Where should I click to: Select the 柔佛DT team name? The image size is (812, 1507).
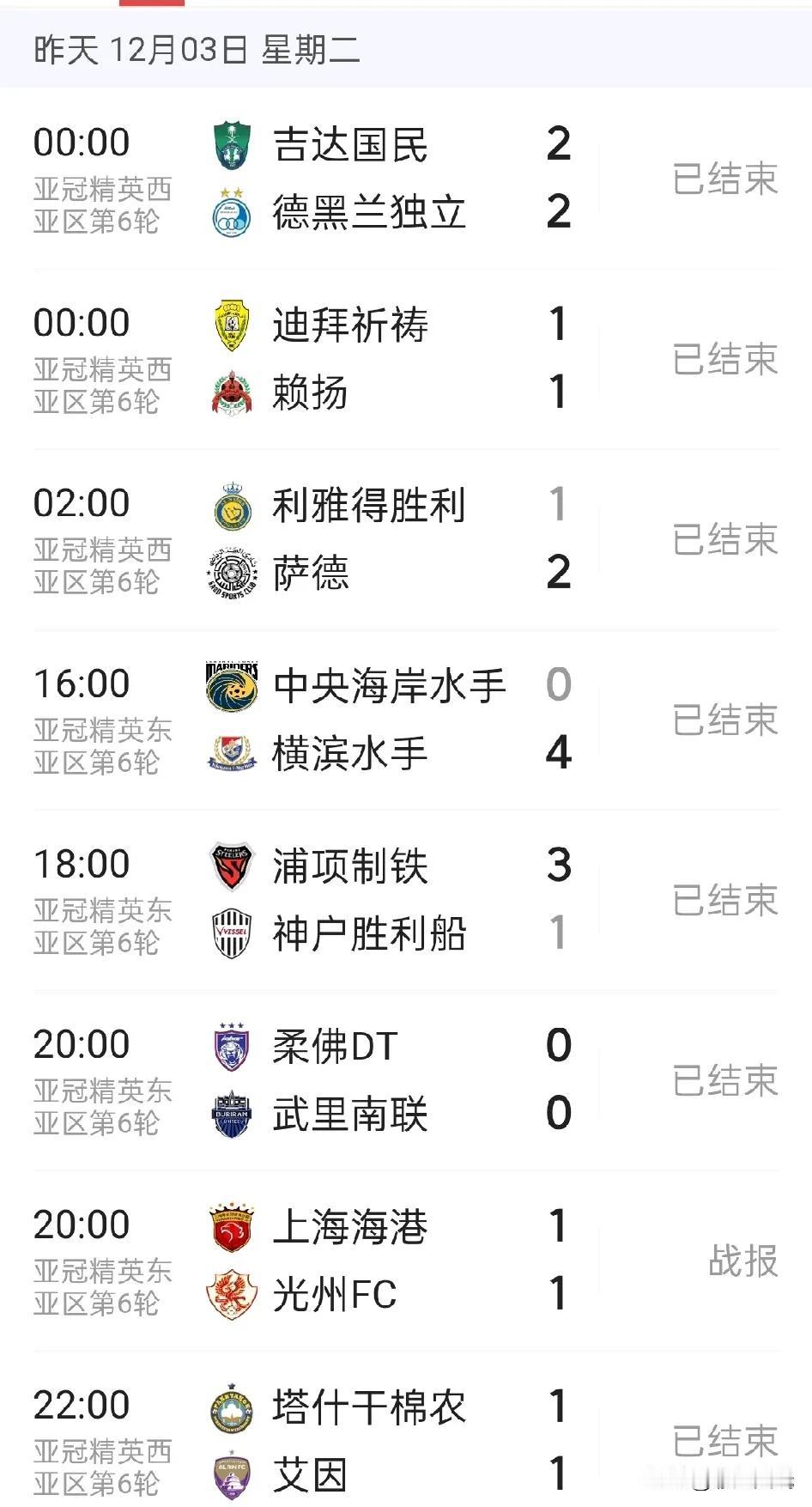335,1046
